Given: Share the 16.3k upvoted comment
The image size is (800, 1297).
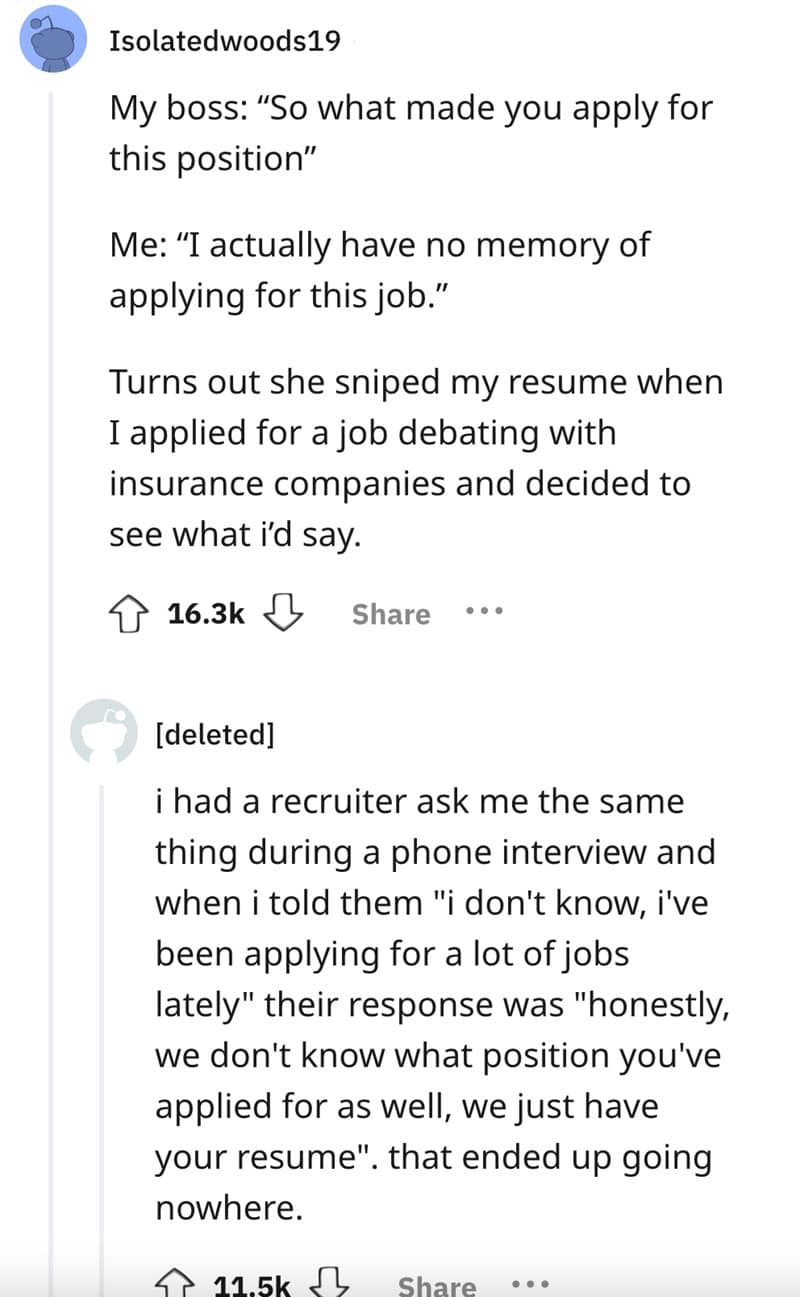Looking at the screenshot, I should click(390, 614).
